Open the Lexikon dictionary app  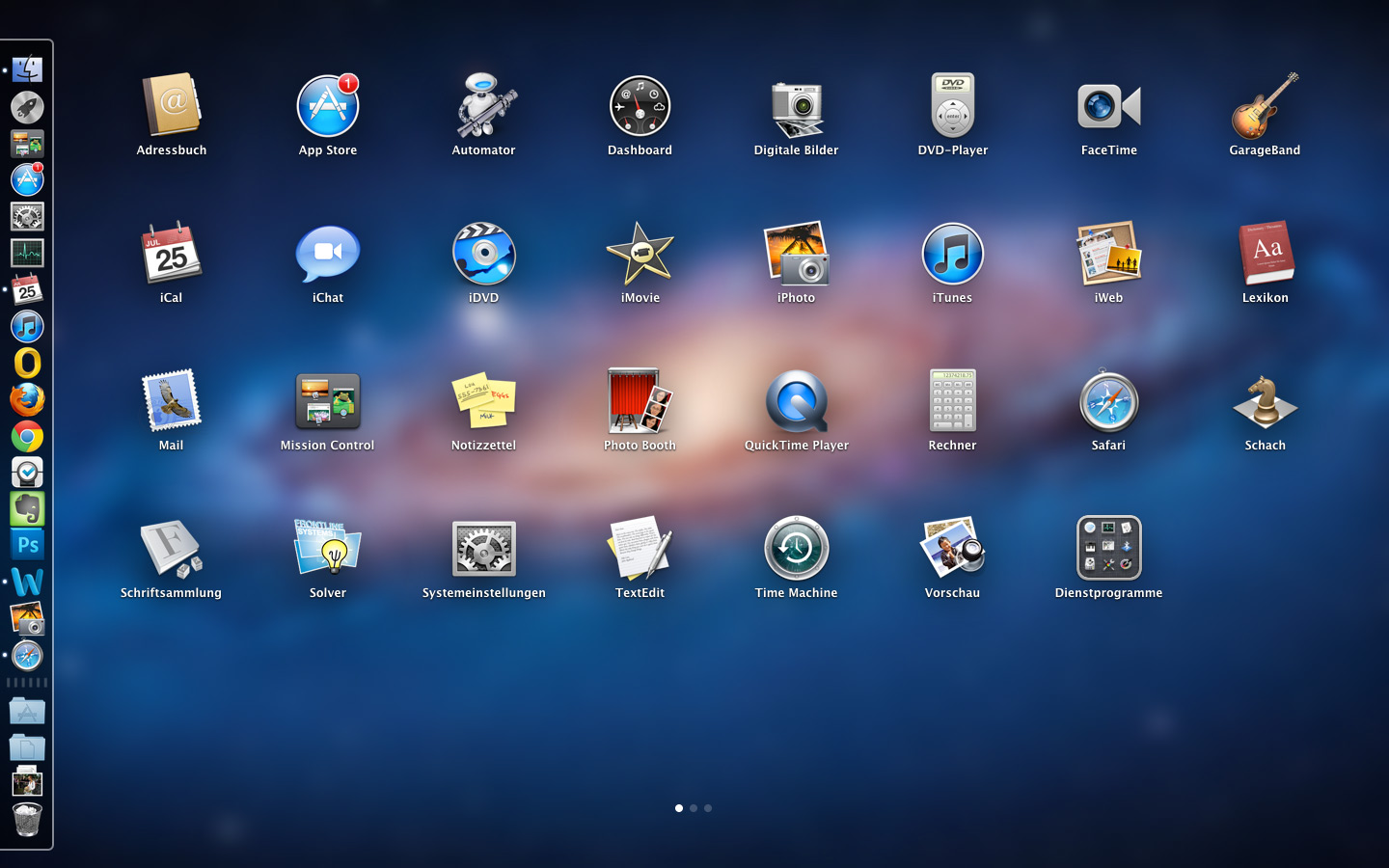coord(1266,253)
